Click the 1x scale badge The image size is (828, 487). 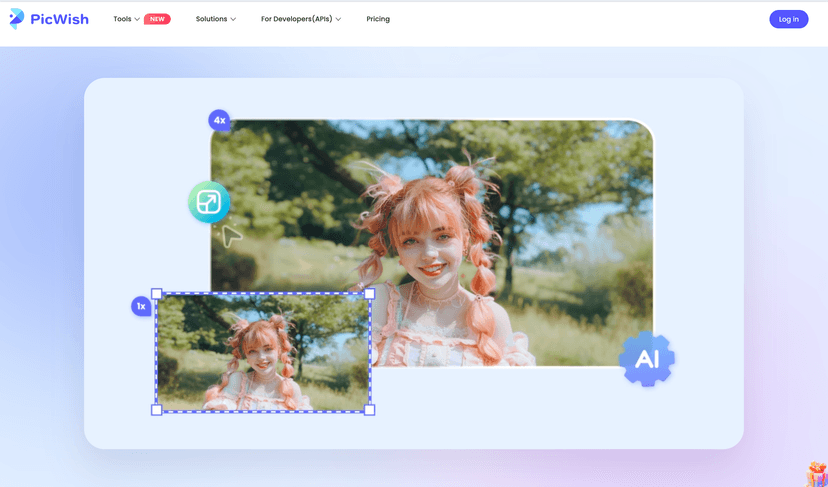click(x=141, y=306)
